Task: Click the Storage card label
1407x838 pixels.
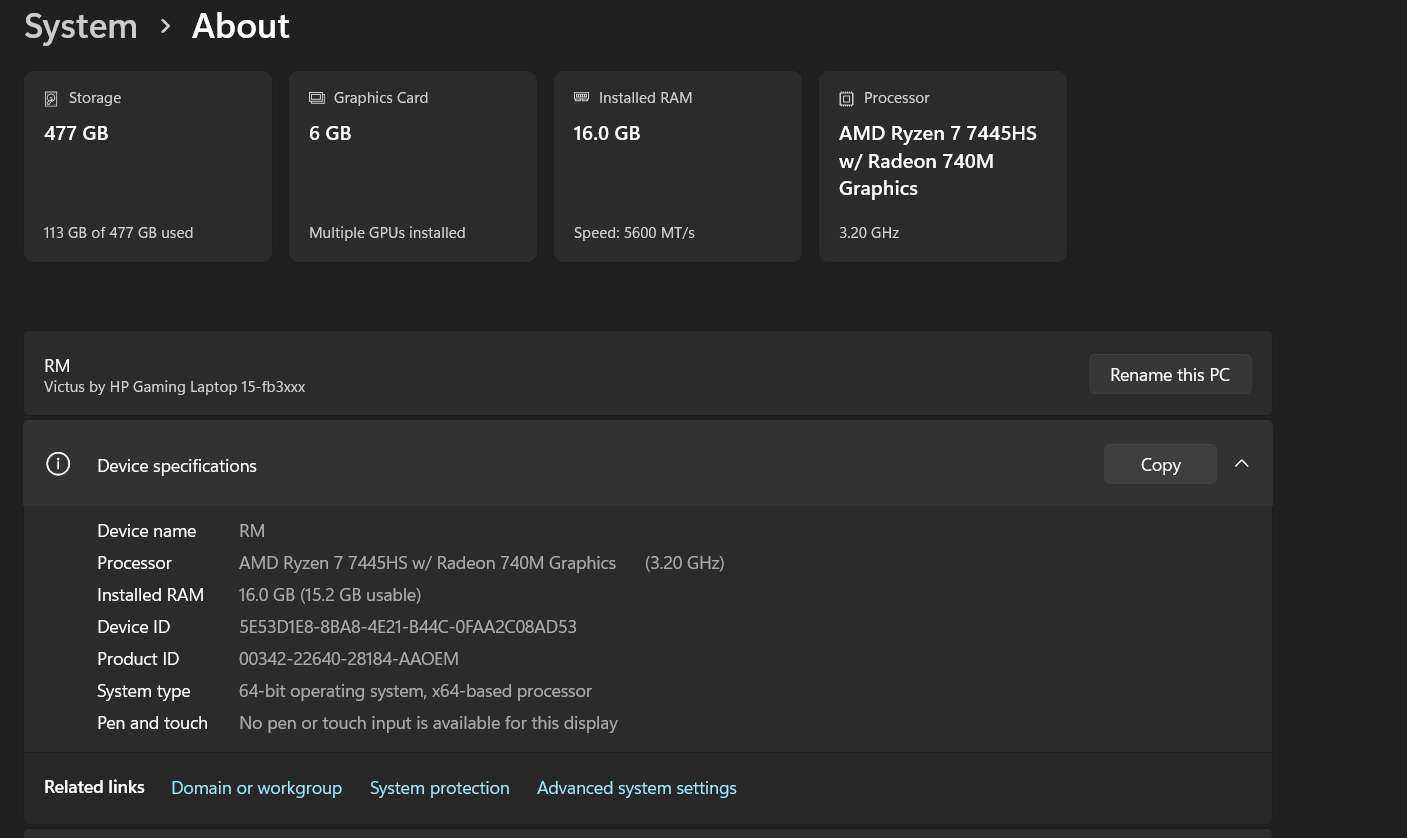Action: [95, 98]
